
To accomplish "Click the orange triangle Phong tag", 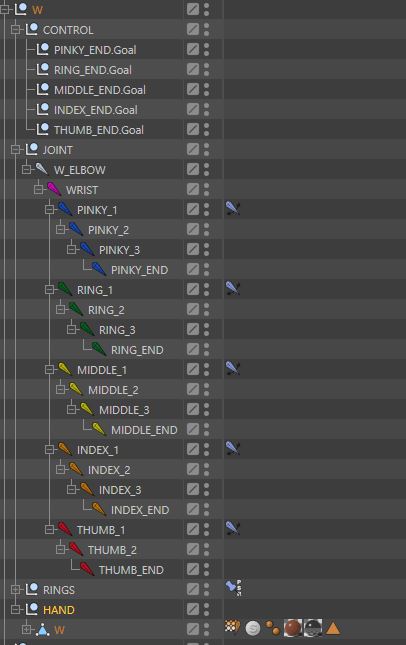I will 333,628.
